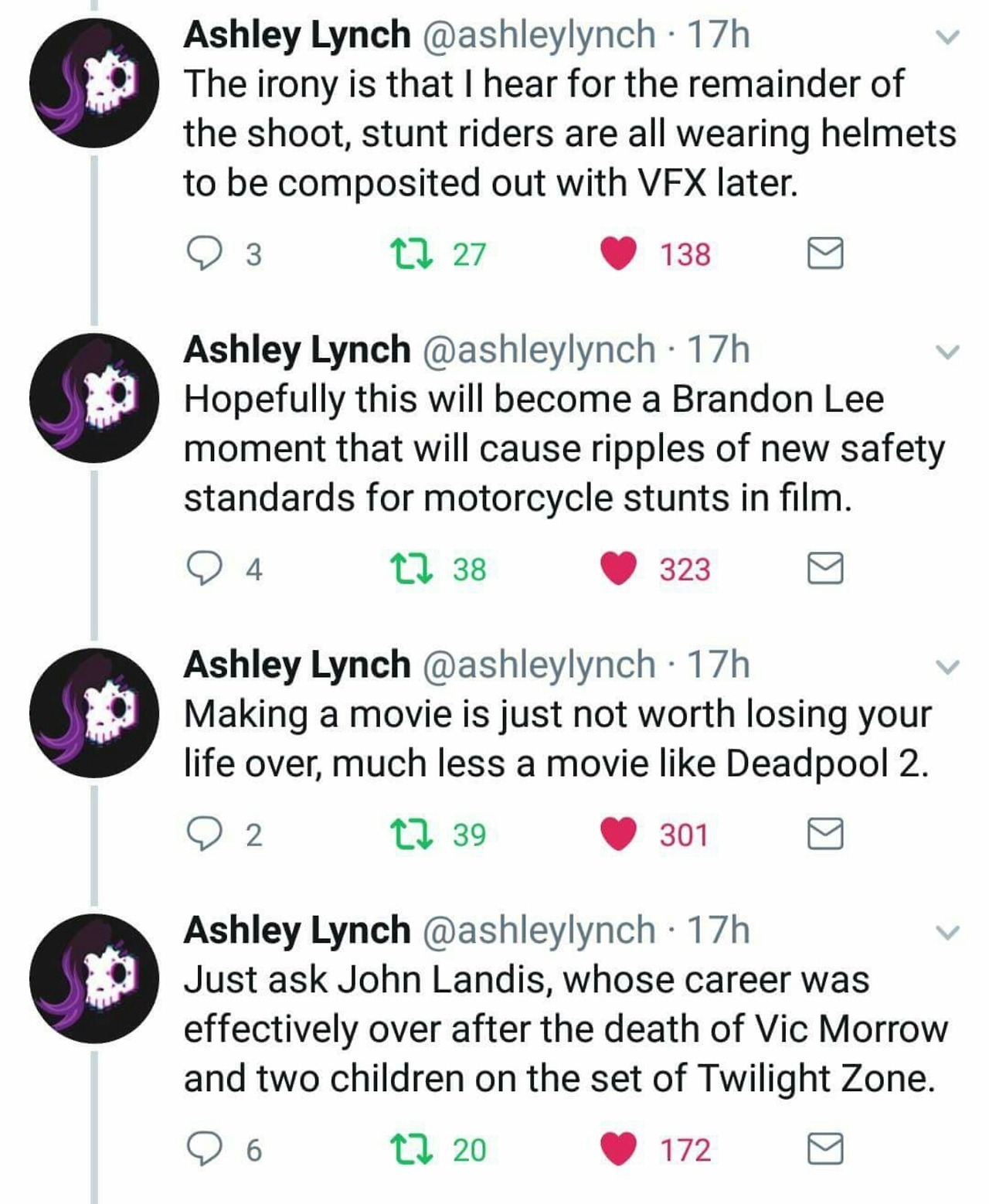The height and width of the screenshot is (1204, 989).
Task: Reply to the Deadpool 2 tweet
Action: click(203, 835)
